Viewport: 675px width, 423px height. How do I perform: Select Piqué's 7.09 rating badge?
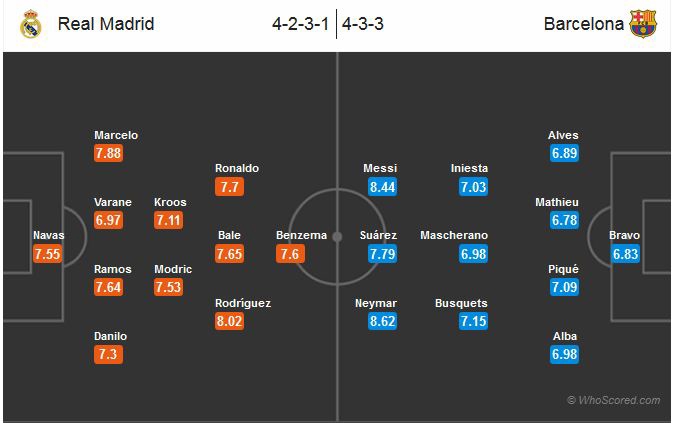564,287
